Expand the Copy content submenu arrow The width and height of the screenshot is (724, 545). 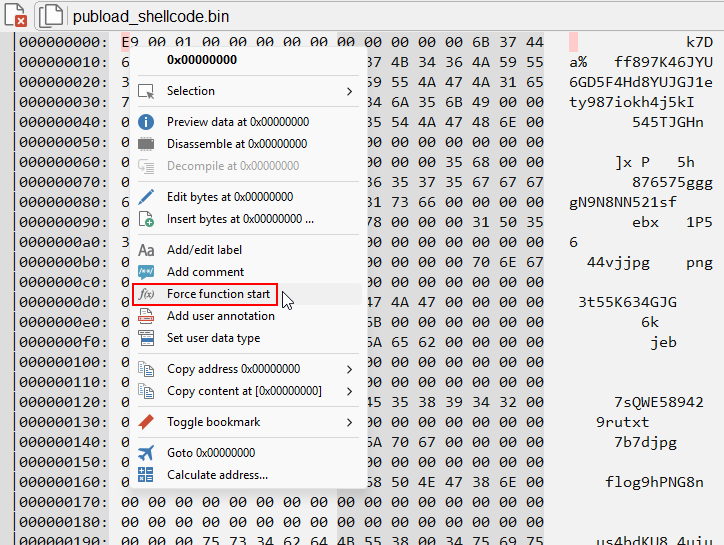(349, 391)
